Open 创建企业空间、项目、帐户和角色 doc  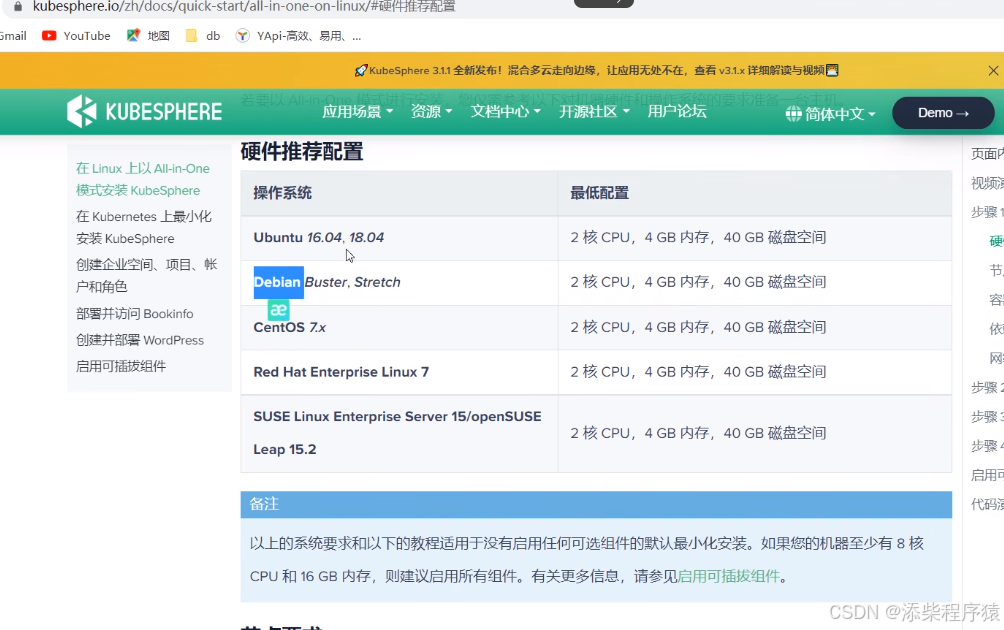pyautogui.click(x=147, y=275)
